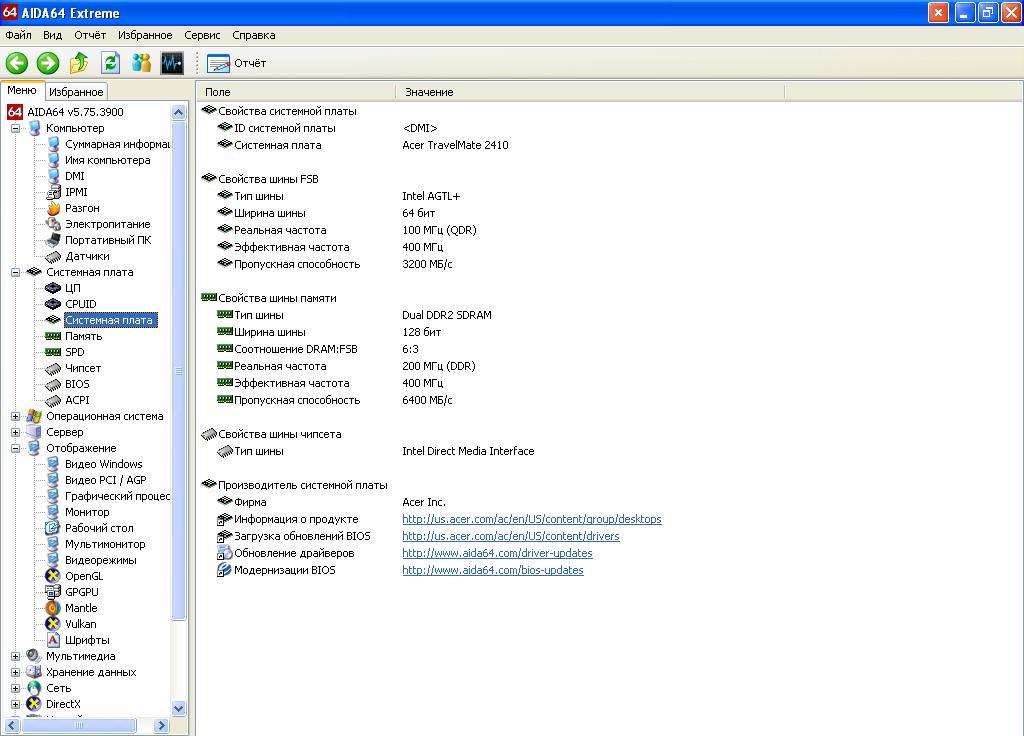Image resolution: width=1024 pixels, height=736 pixels.
Task: Select Имя компьютера in the tree
Action: (108, 160)
